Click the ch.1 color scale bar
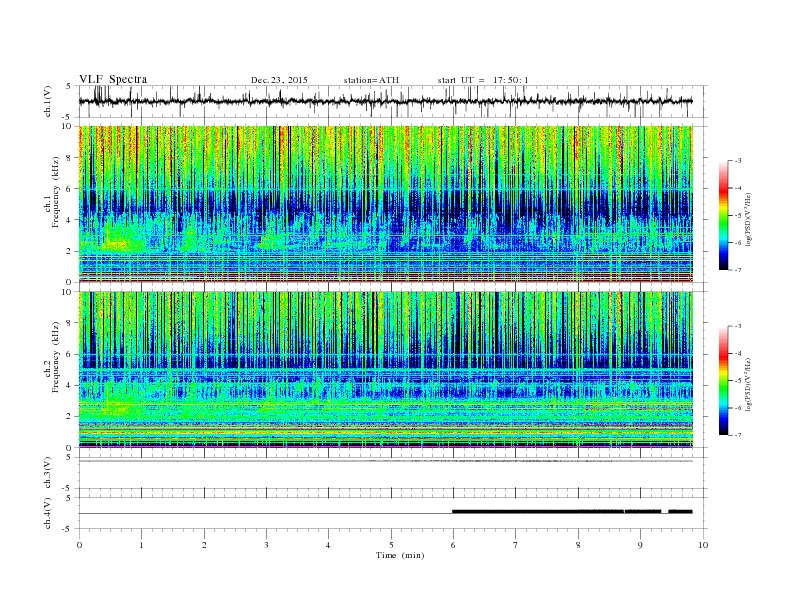Image resolution: width=792 pixels, height=612 pixels. 724,215
